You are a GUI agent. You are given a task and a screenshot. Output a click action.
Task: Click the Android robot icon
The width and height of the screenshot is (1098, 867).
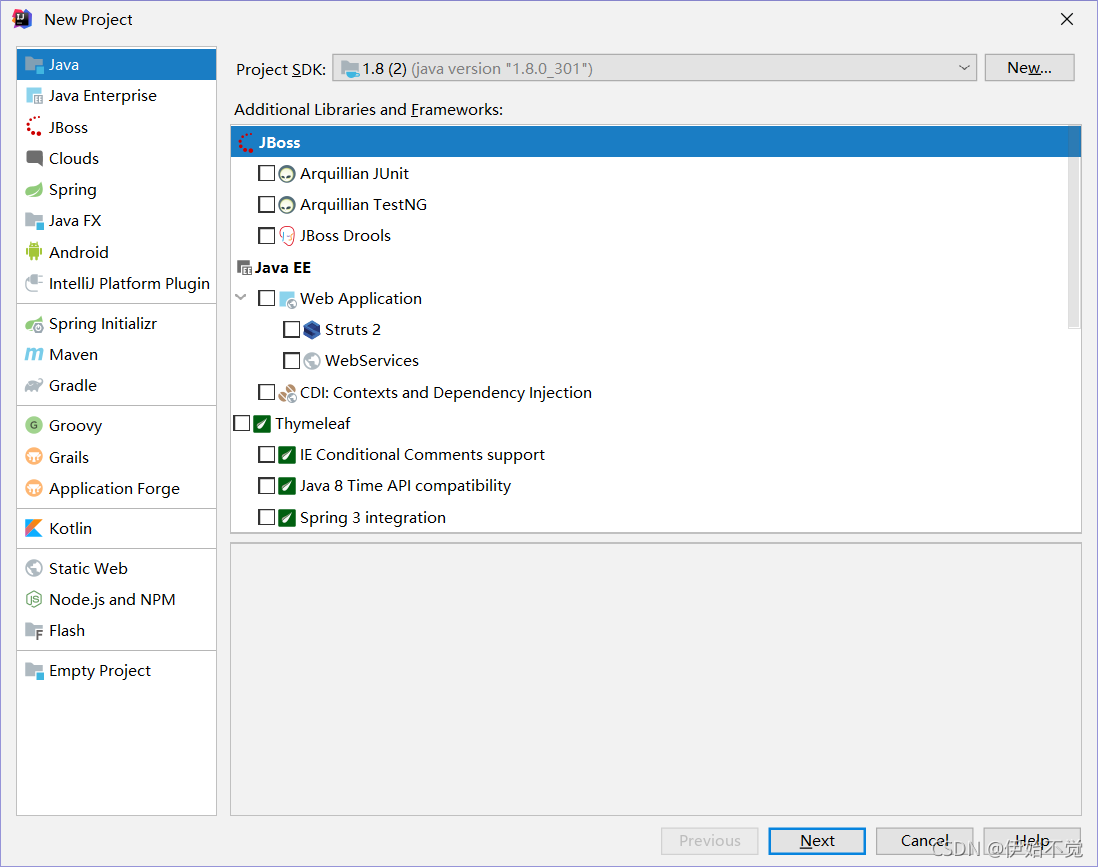pyautogui.click(x=34, y=251)
